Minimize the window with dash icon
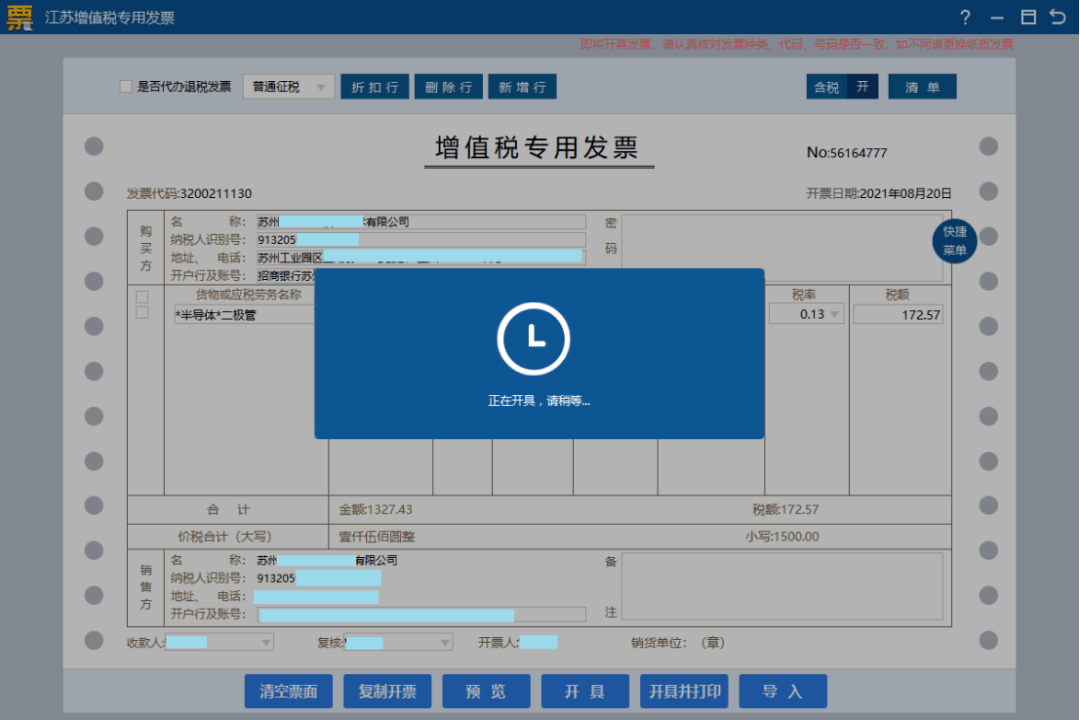The height and width of the screenshot is (720, 1080). [x=997, y=18]
